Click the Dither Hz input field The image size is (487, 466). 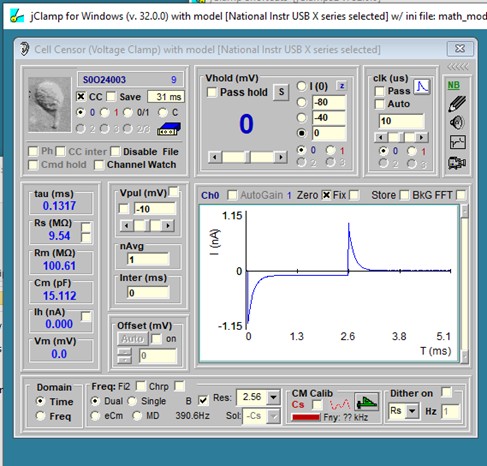(450, 412)
